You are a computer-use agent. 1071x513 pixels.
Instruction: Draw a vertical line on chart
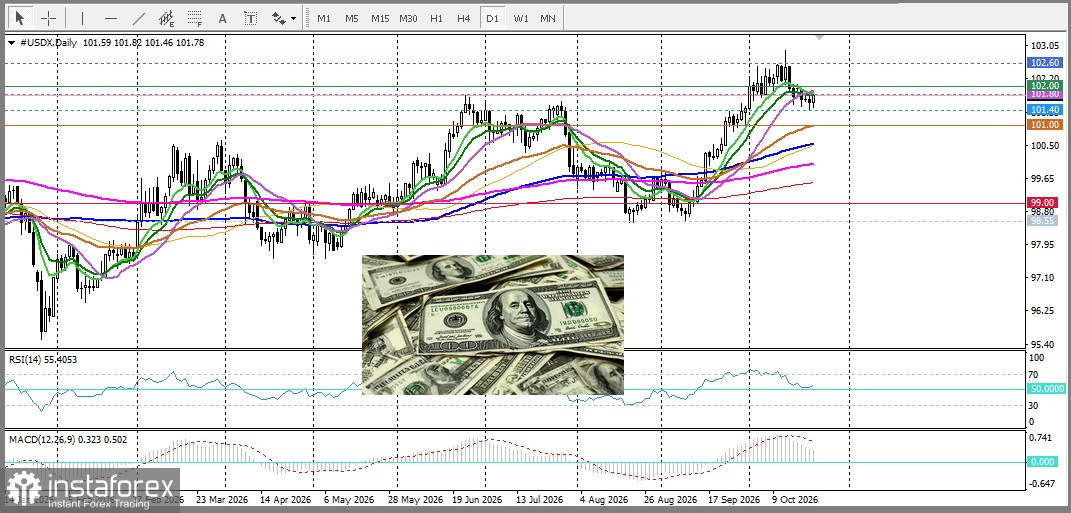click(x=83, y=18)
